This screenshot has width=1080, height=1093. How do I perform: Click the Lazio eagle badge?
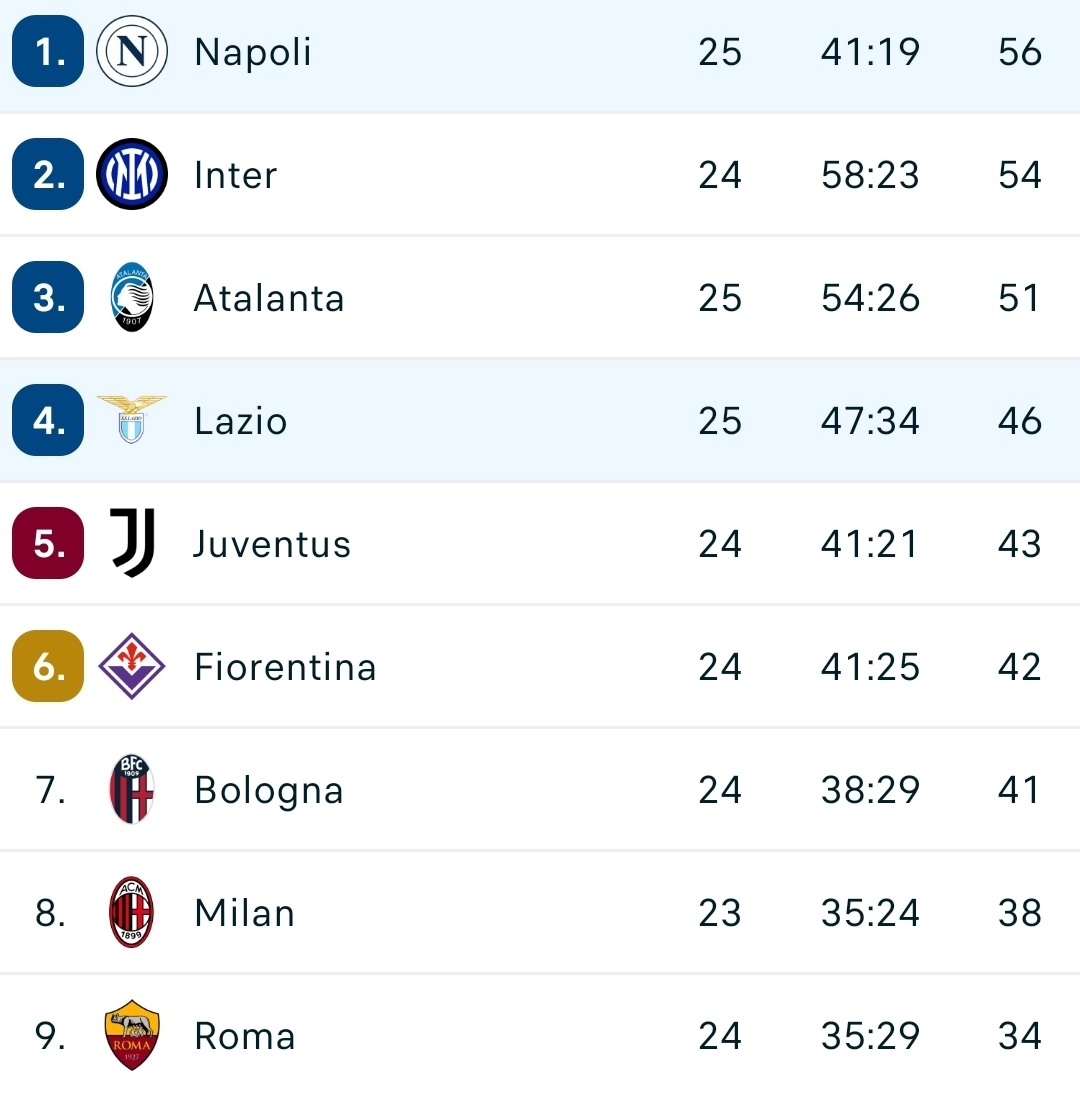tap(132, 420)
